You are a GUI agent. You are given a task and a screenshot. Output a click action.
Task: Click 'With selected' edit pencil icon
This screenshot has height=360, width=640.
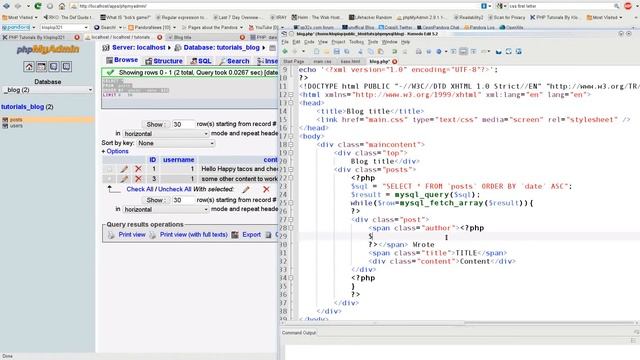[x=246, y=189]
